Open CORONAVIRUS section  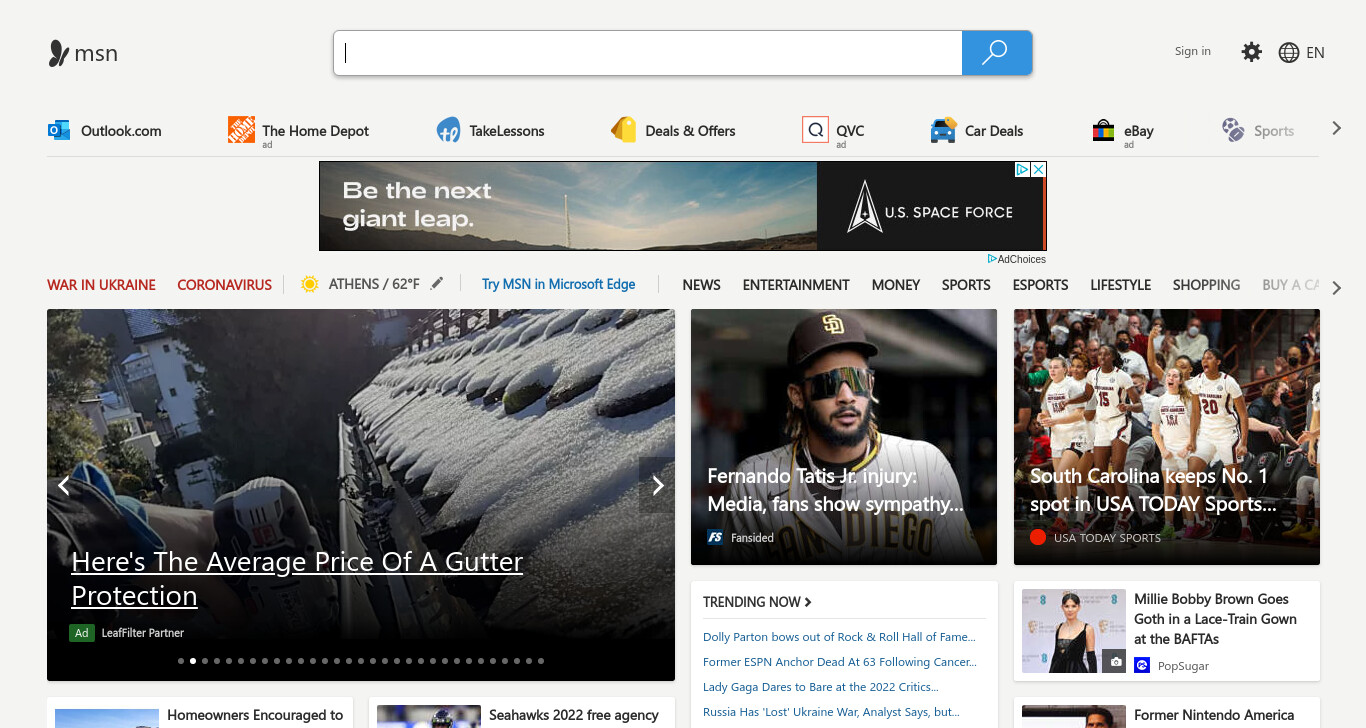[x=225, y=285]
